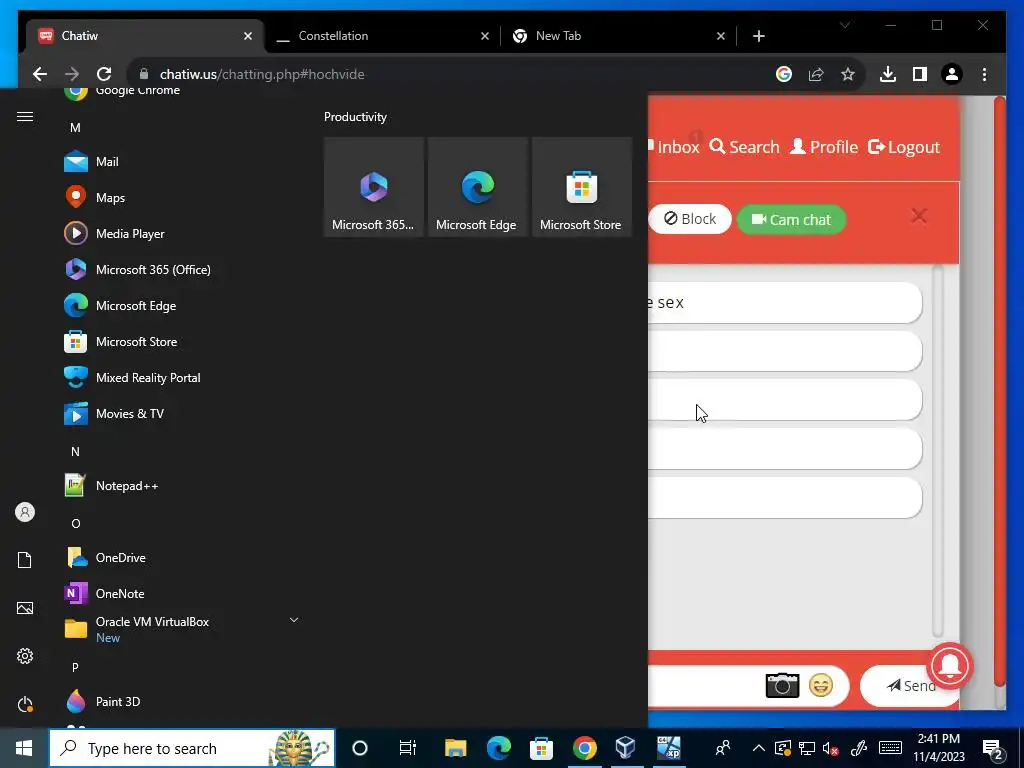Bookmark this page with the star

point(848,74)
